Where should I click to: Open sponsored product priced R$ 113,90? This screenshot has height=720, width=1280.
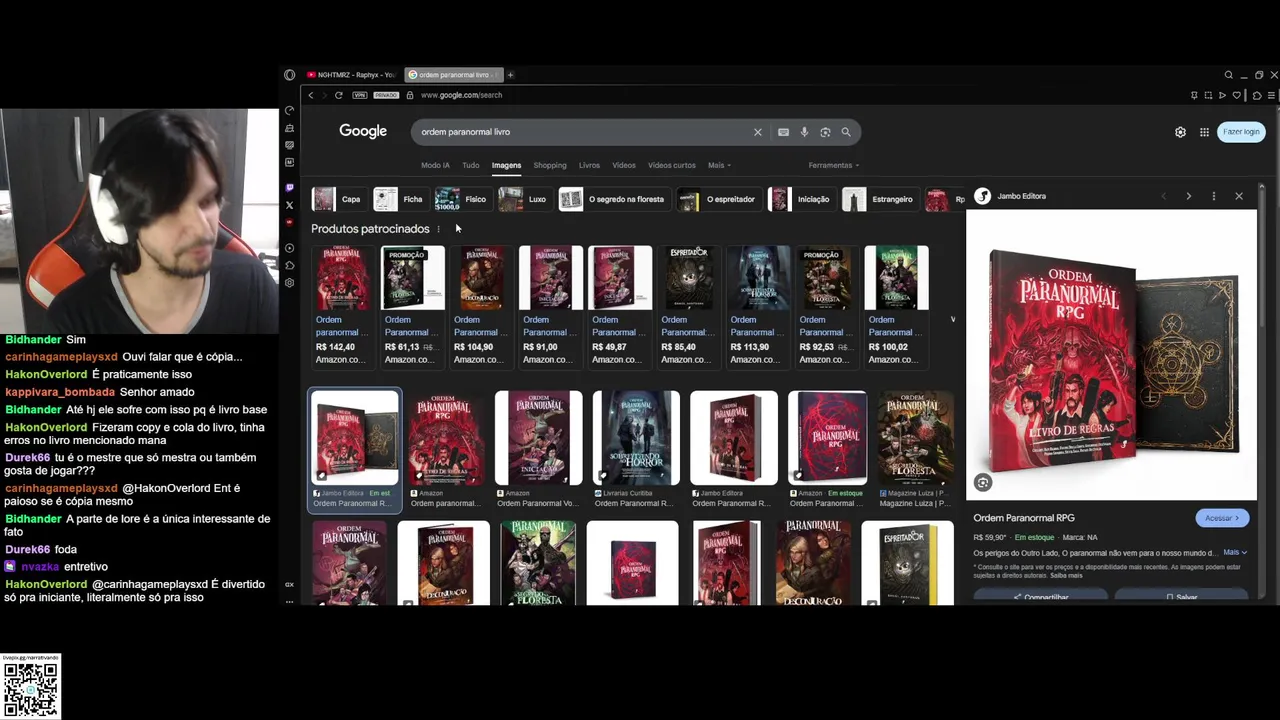click(757, 306)
